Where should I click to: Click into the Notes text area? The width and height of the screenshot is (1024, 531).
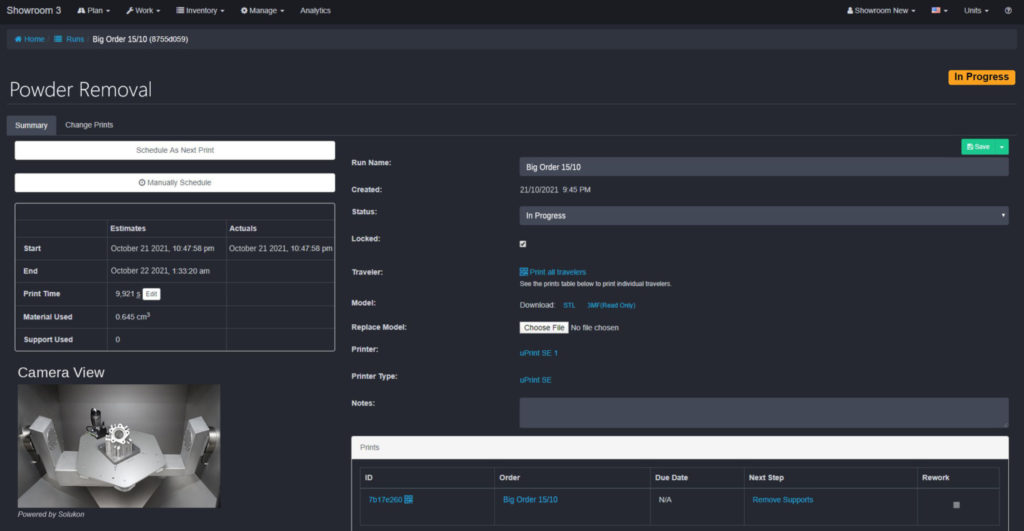coord(763,412)
